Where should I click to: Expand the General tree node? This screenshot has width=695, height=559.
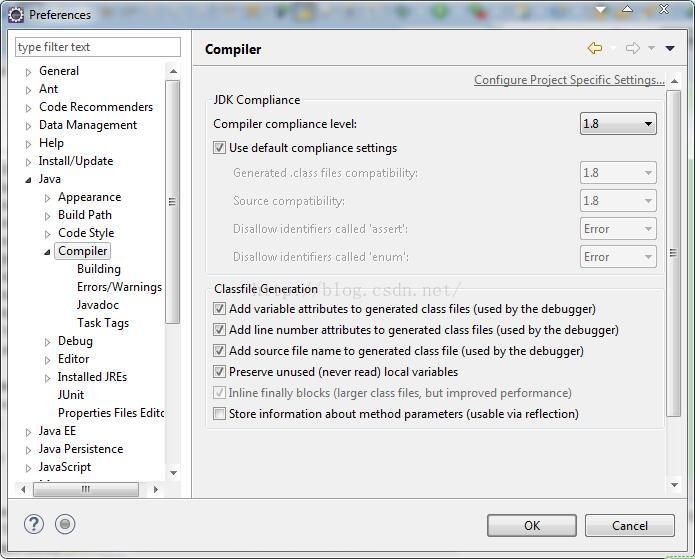click(x=28, y=72)
